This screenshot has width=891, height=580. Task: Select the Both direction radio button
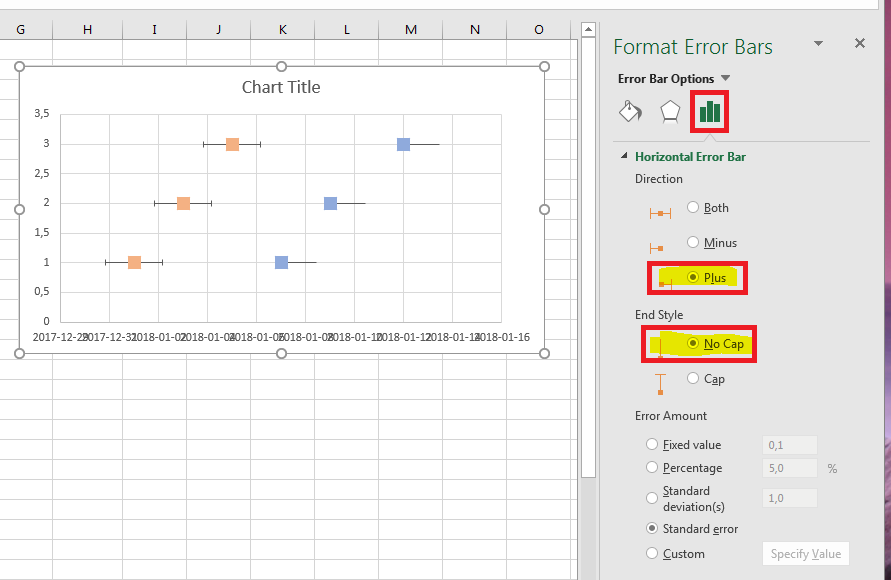coord(693,207)
